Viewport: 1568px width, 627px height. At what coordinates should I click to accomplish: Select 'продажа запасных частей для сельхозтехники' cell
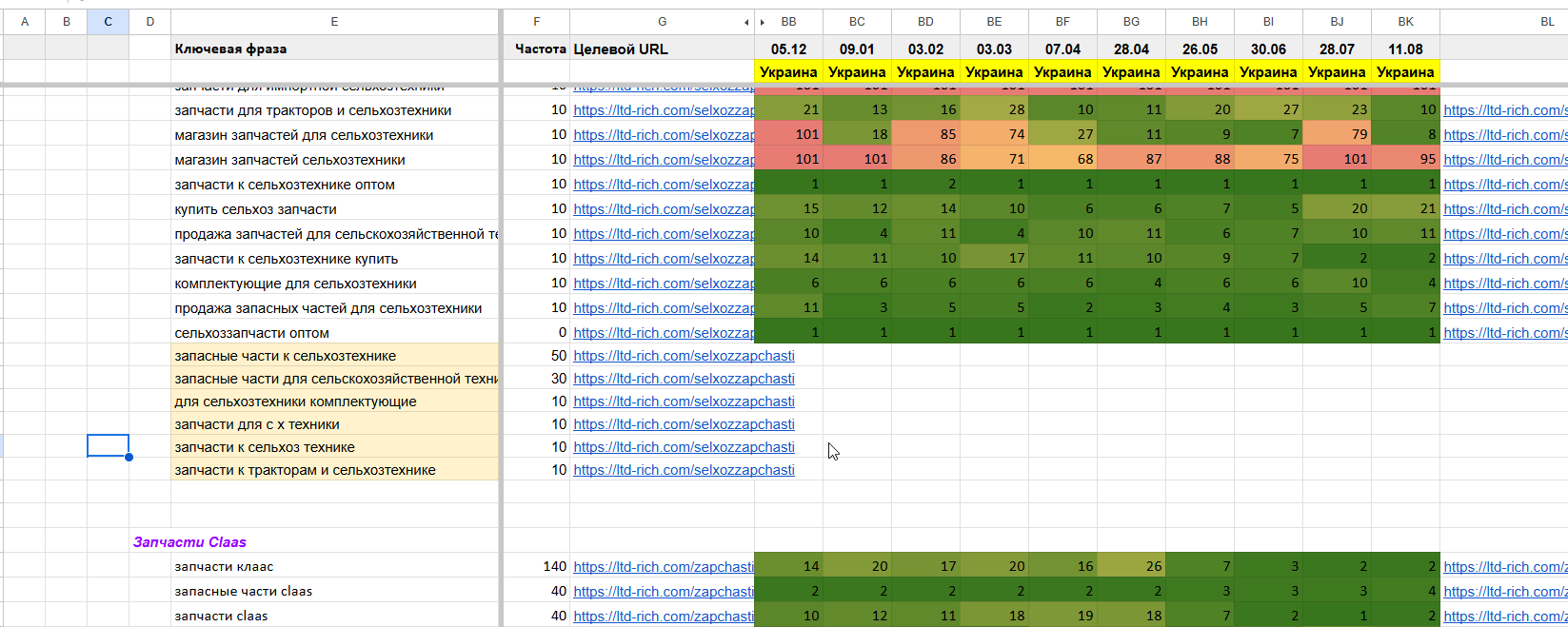(334, 308)
